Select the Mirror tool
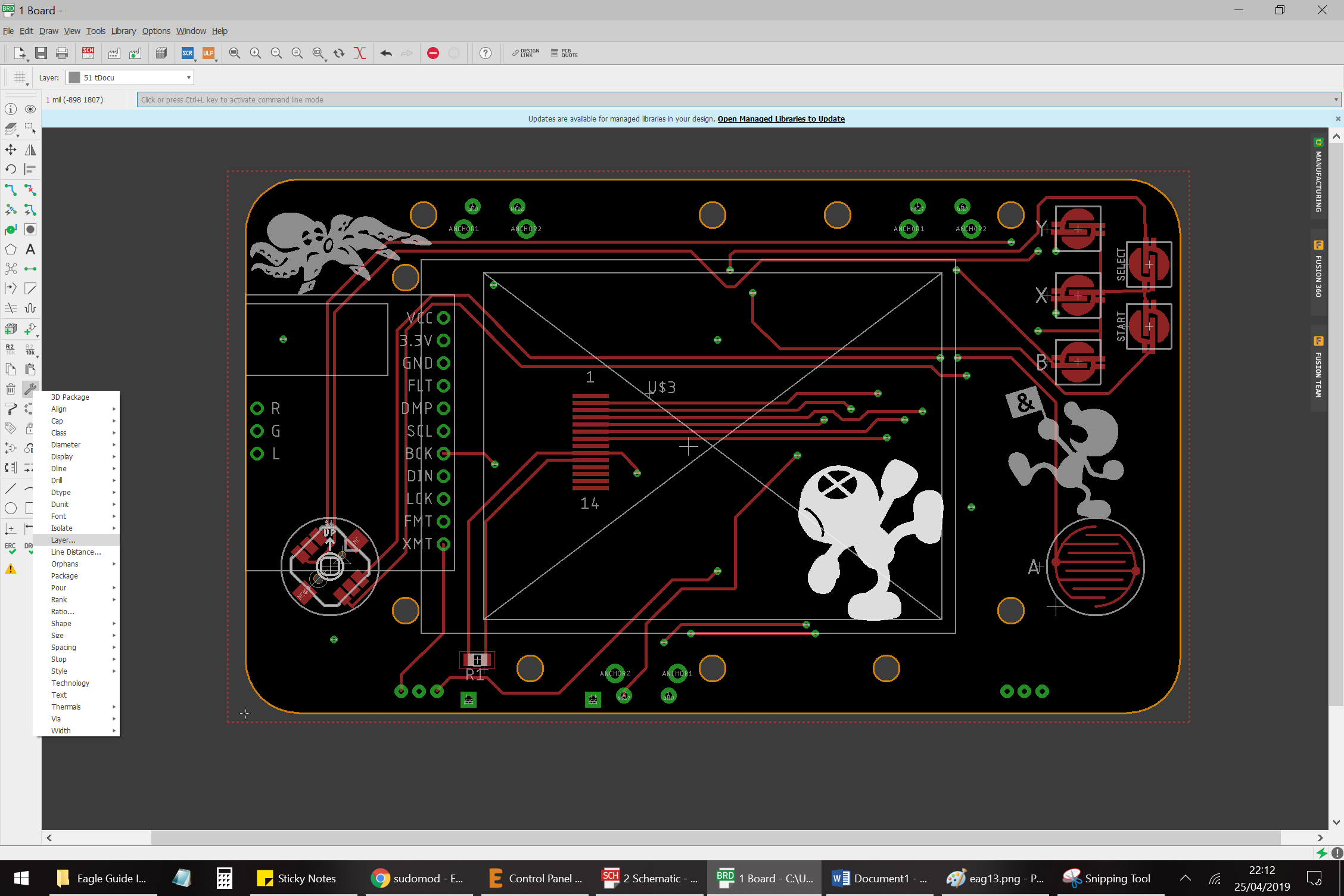This screenshot has width=1344, height=896. point(30,150)
